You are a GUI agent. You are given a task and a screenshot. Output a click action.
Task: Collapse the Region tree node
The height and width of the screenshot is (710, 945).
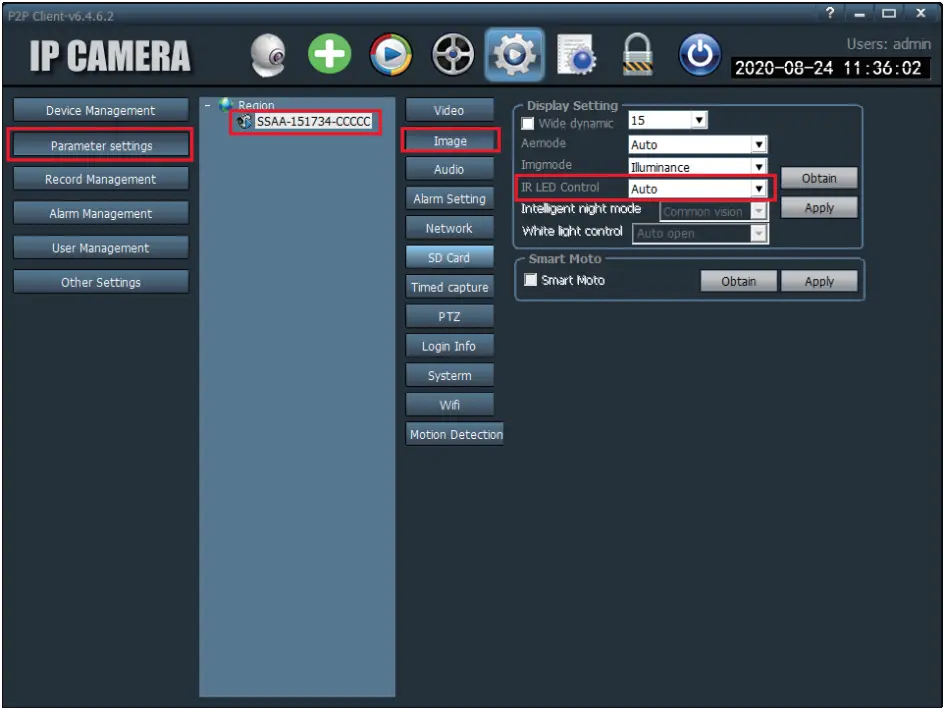pyautogui.click(x=207, y=105)
